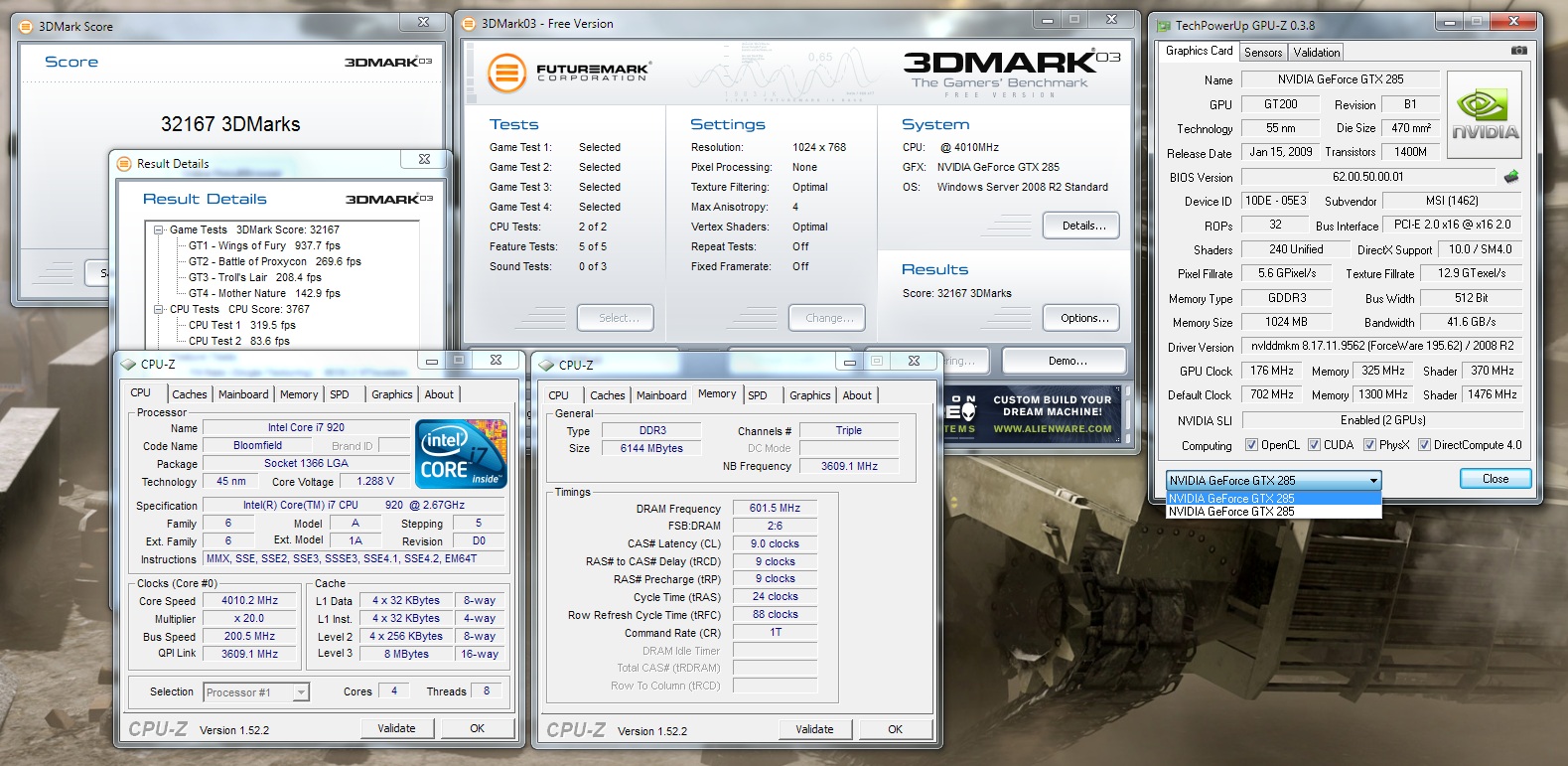Toggle the PhysX checkbox in GPU-Z

coord(1369,445)
